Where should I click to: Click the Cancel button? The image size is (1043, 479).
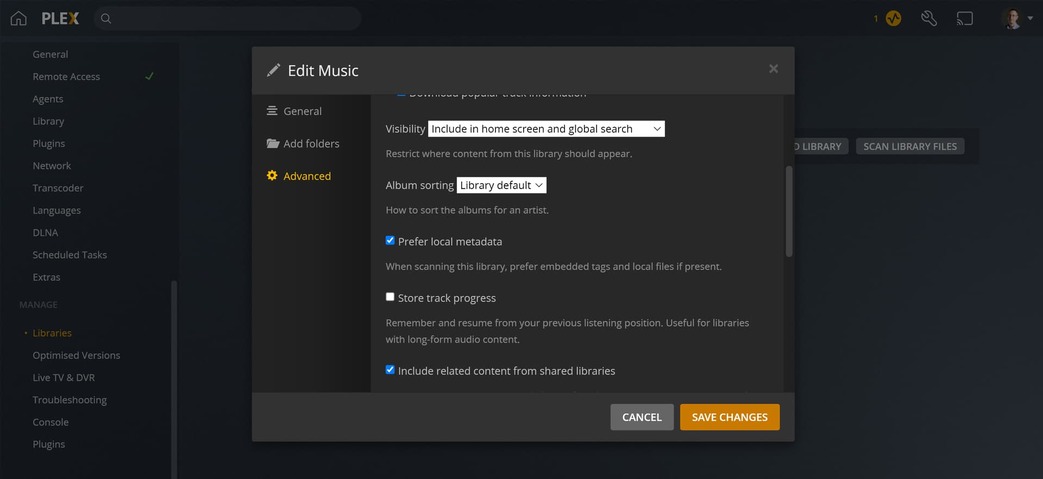[641, 417]
